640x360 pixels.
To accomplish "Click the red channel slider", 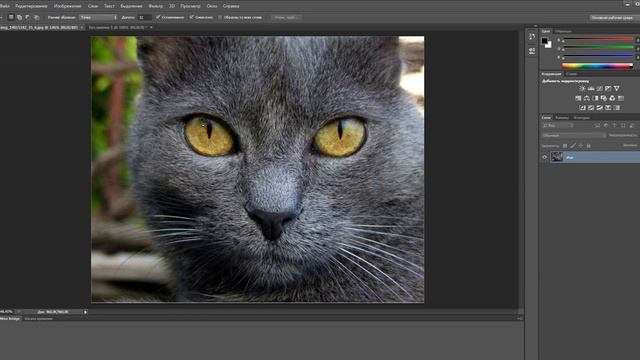I will click(598, 39).
